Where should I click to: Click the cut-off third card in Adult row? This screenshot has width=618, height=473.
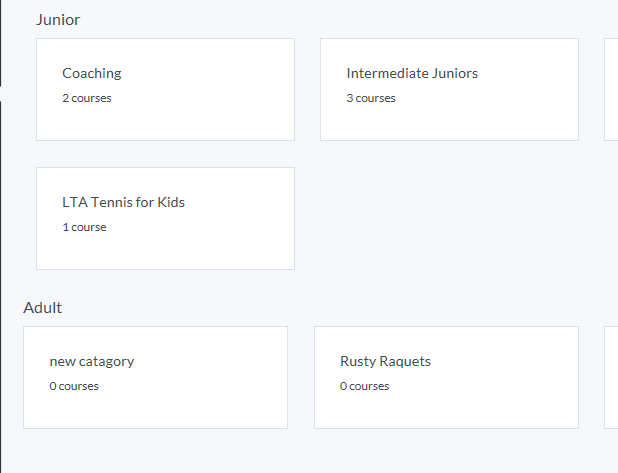pos(611,377)
